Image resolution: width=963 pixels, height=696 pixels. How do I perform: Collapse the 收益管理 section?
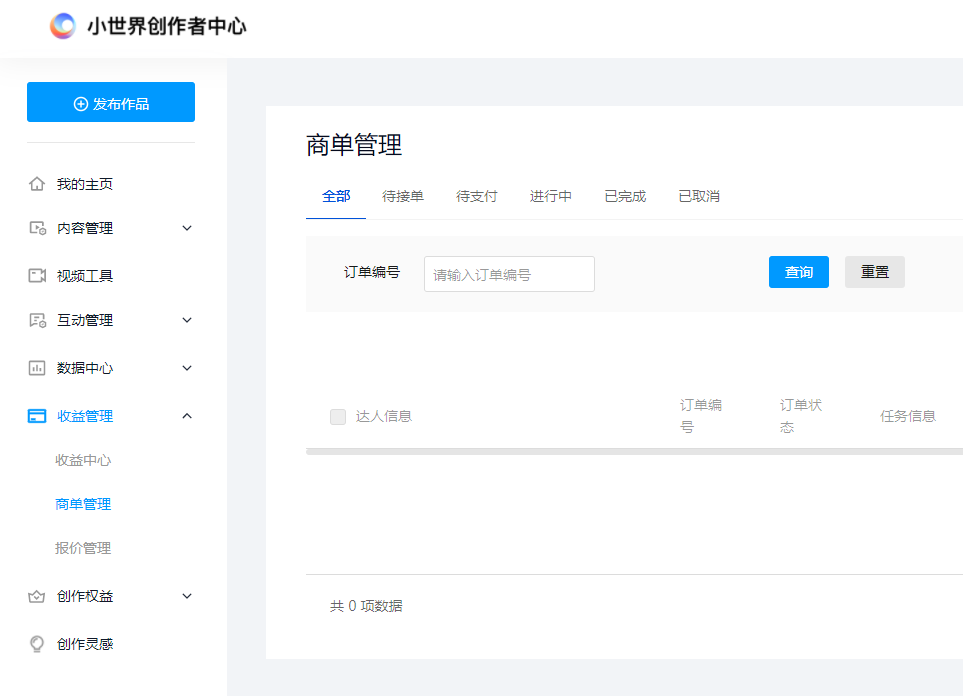[x=186, y=415]
